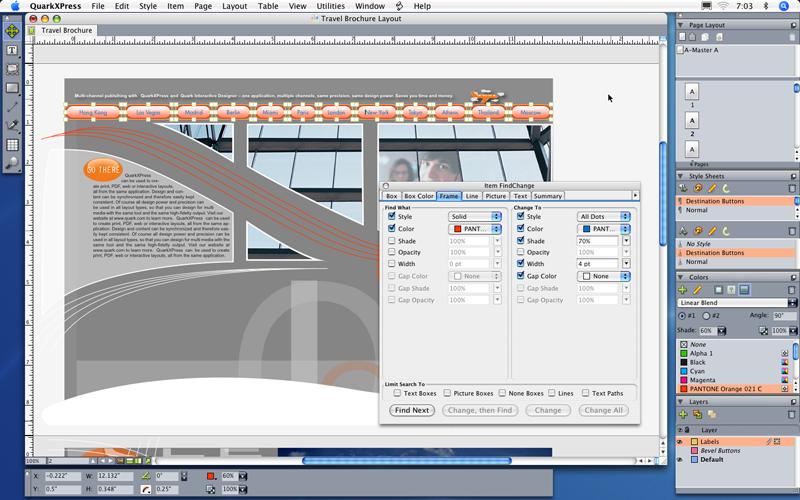
Task: Select the Item (move) tool
Action: coord(12,31)
